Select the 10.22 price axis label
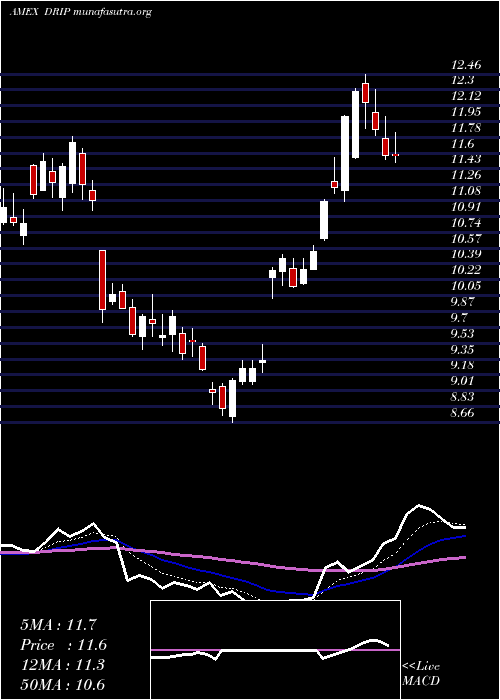This screenshot has height=700, width=500. click(x=466, y=270)
